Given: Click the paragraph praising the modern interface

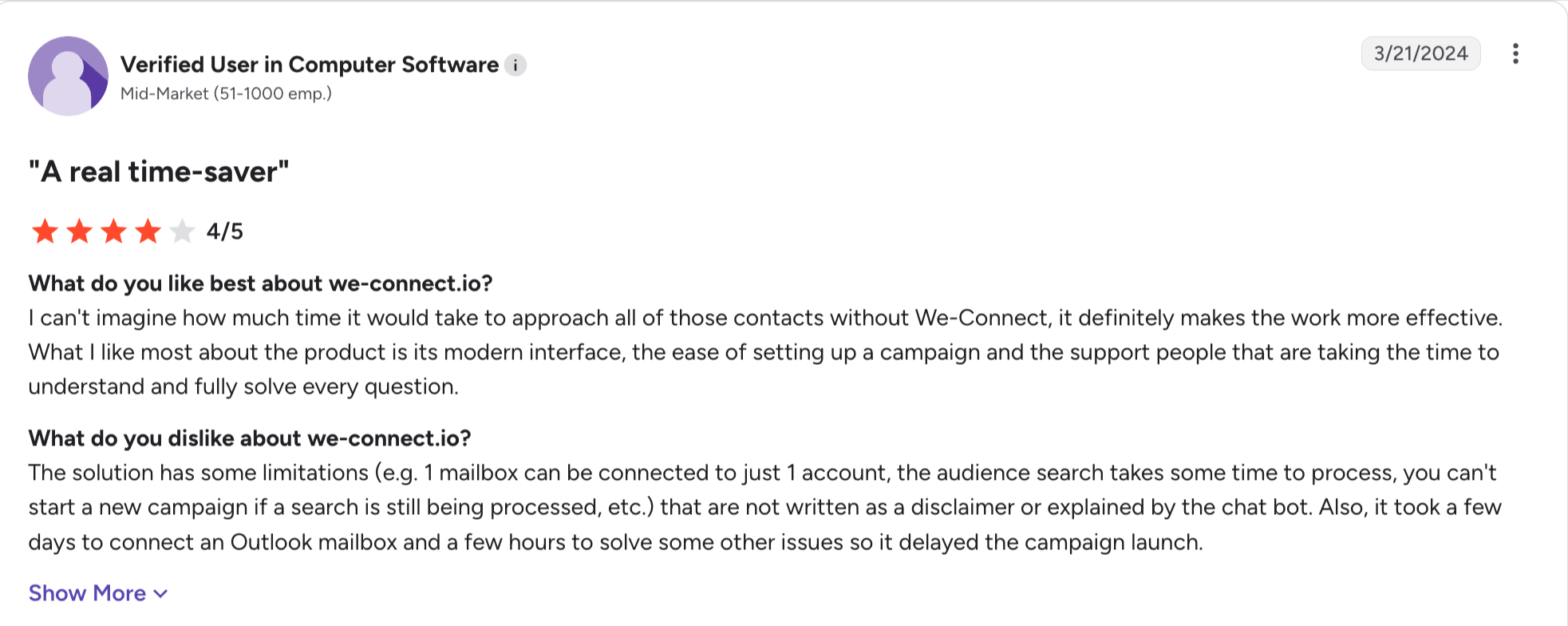Looking at the screenshot, I should 765,352.
